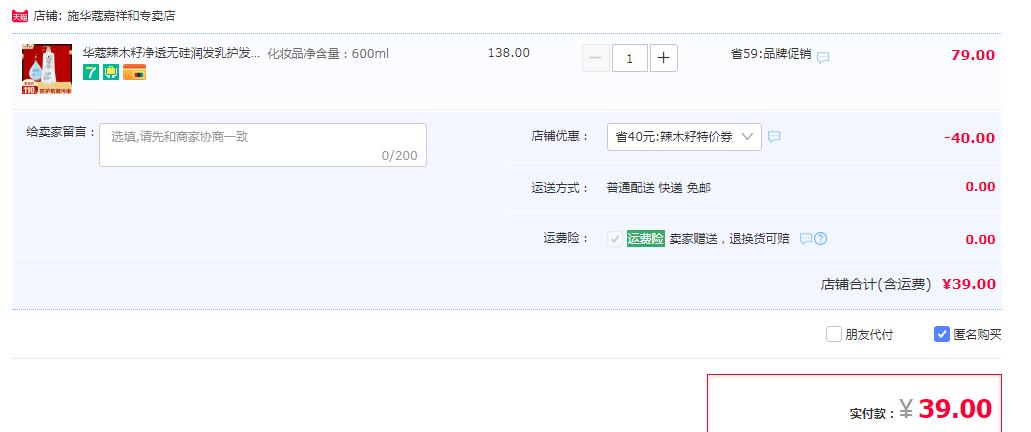Click the discount amount -40.00
1031x432 pixels.
coord(969,138)
